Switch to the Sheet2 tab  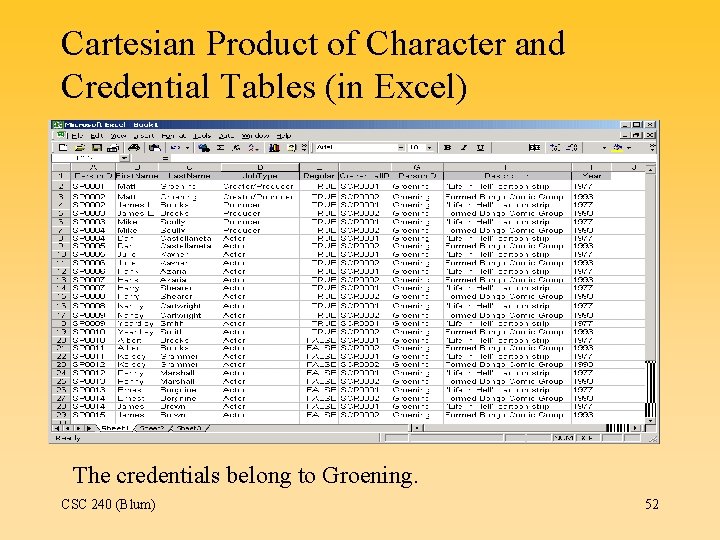point(151,428)
